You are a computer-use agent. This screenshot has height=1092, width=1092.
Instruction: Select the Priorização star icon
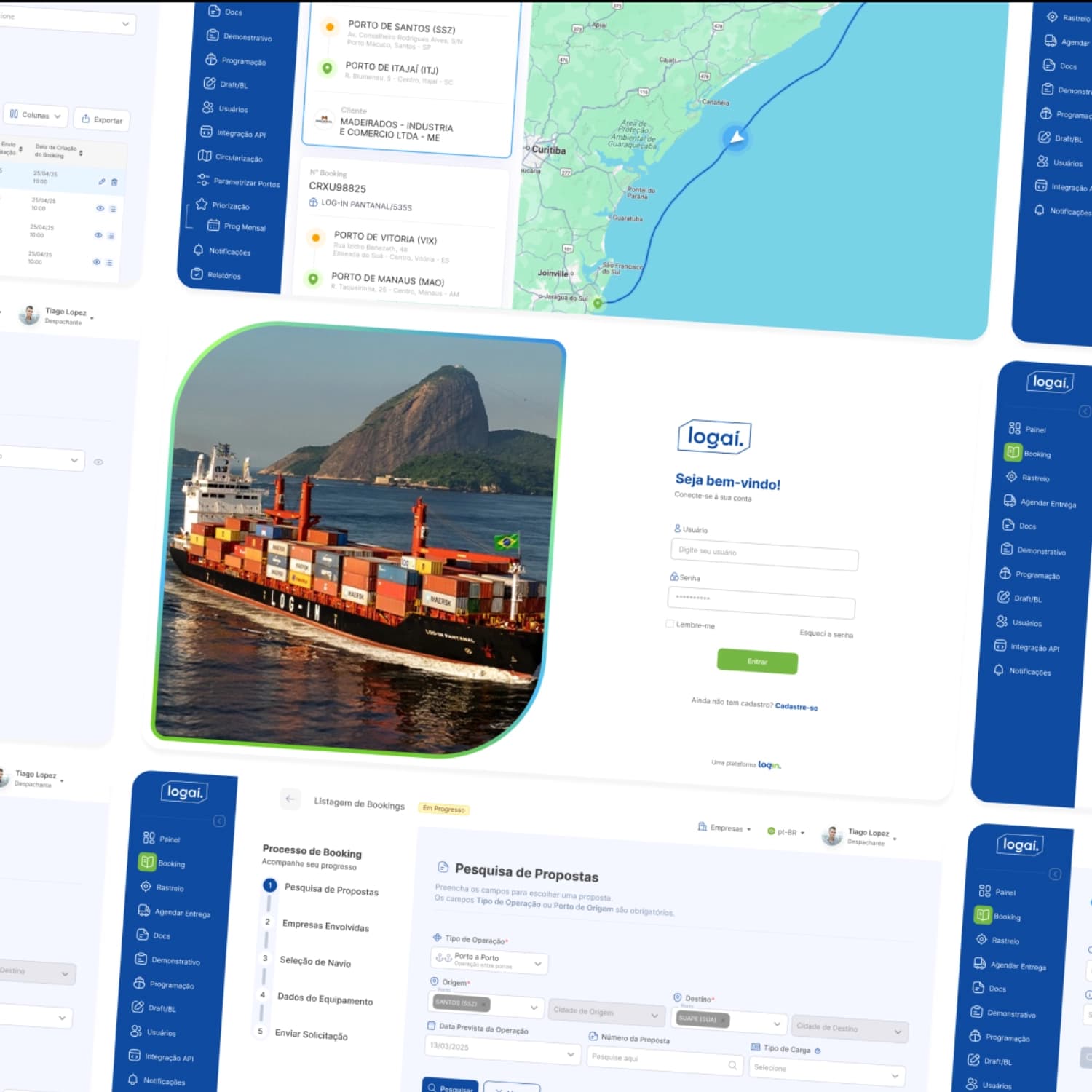(x=202, y=204)
